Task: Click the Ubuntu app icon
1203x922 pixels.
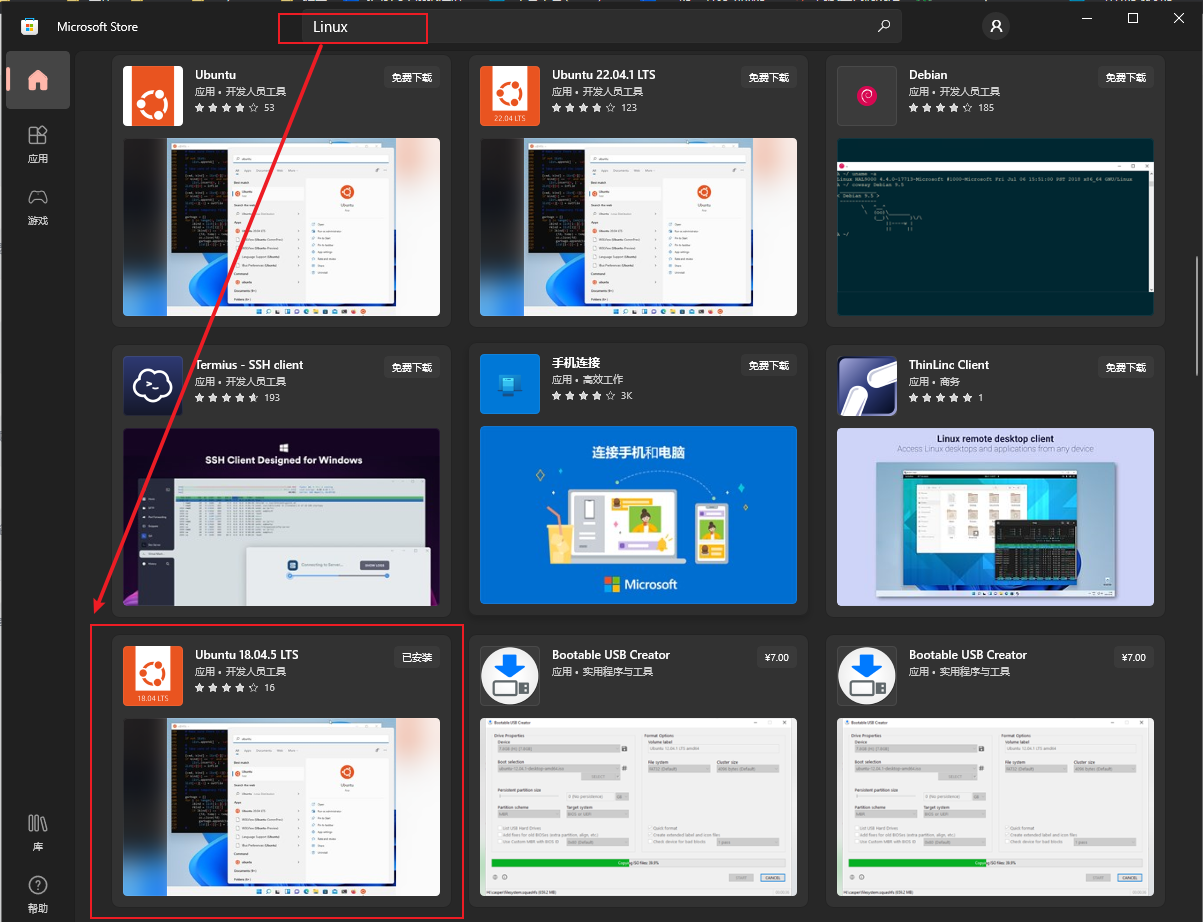Action: click(x=153, y=96)
